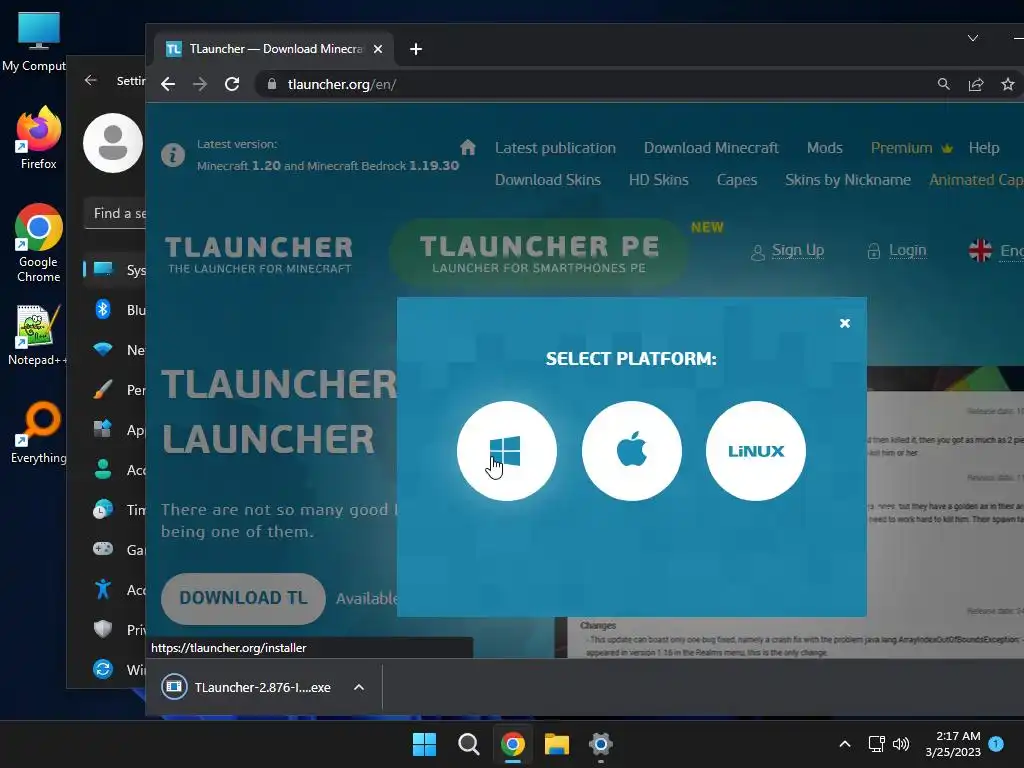Select Personalization brush icon in Settings
Viewport: 1024px width, 768px height.
pyautogui.click(x=103, y=389)
